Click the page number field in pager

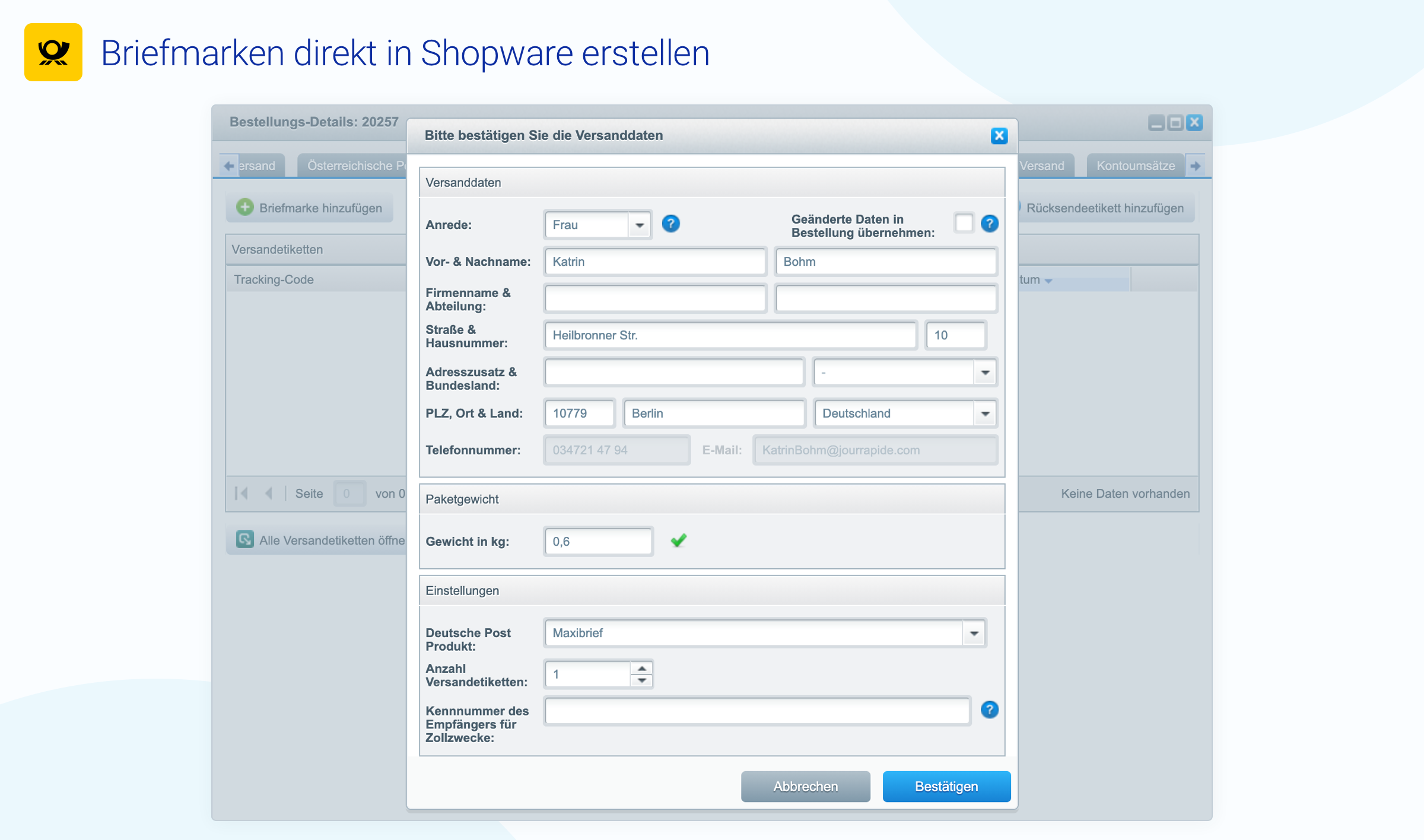pos(349,494)
